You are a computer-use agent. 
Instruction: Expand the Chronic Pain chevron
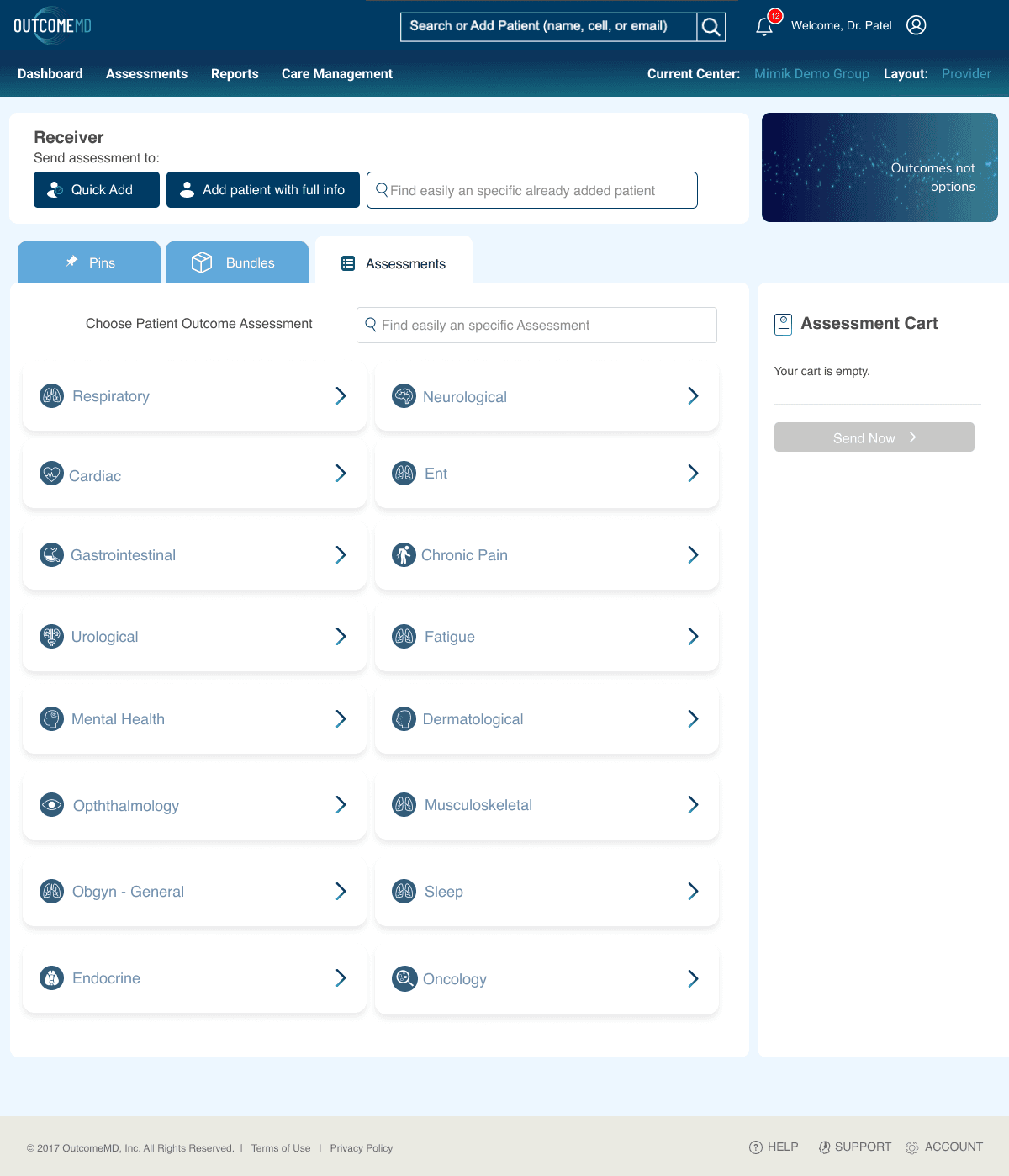coord(694,554)
